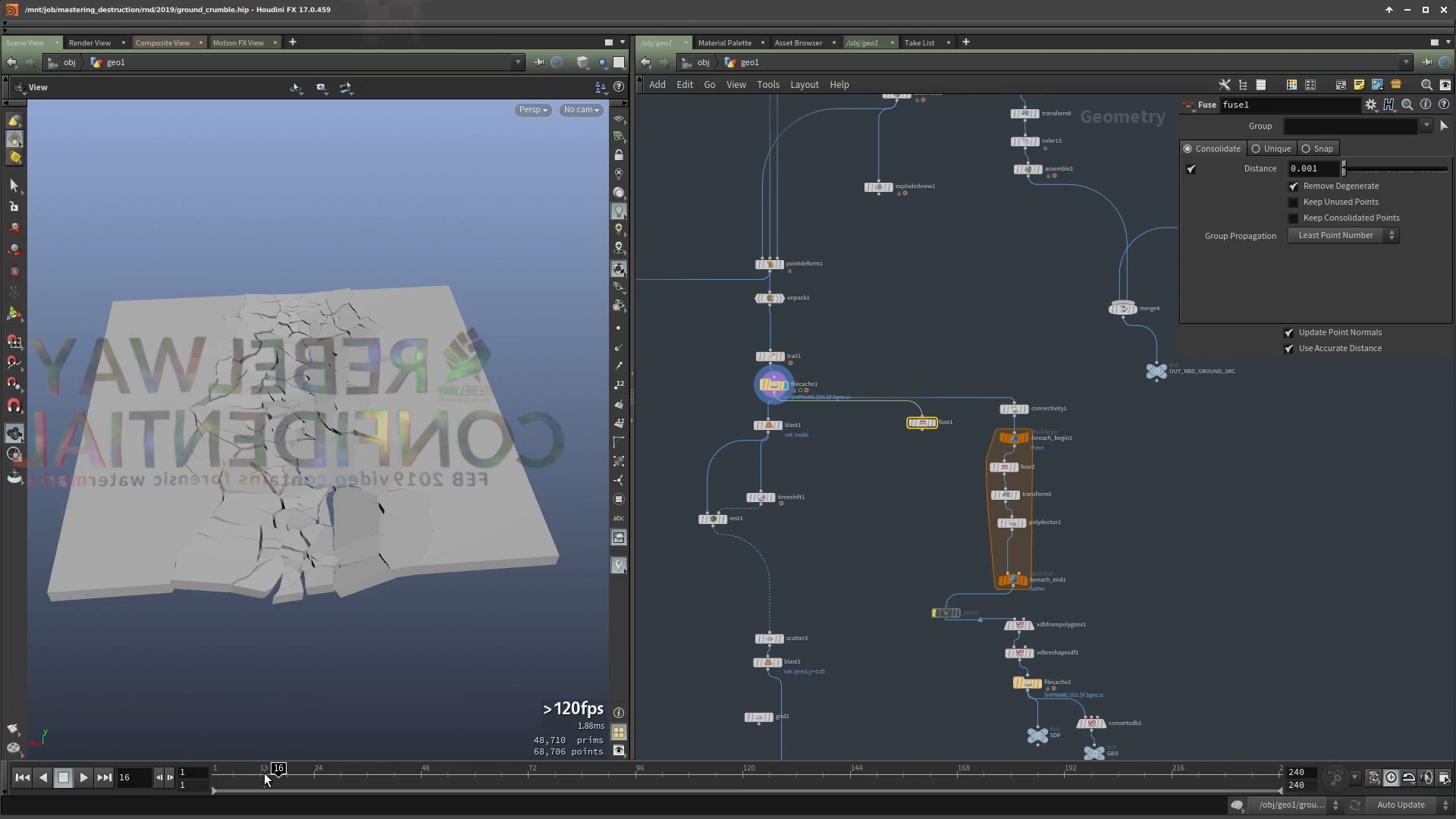The image size is (1456, 819).
Task: Click the viewport lock camera icon
Action: [619, 155]
